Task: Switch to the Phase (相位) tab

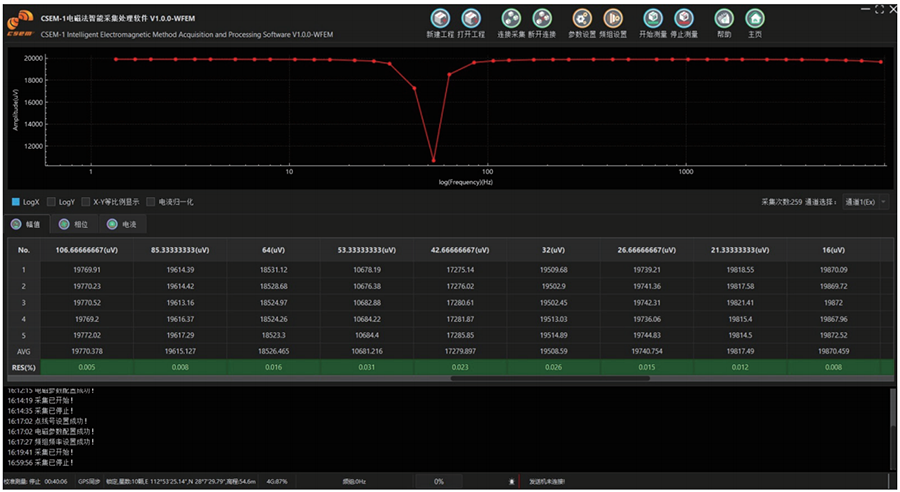Action: point(73,225)
